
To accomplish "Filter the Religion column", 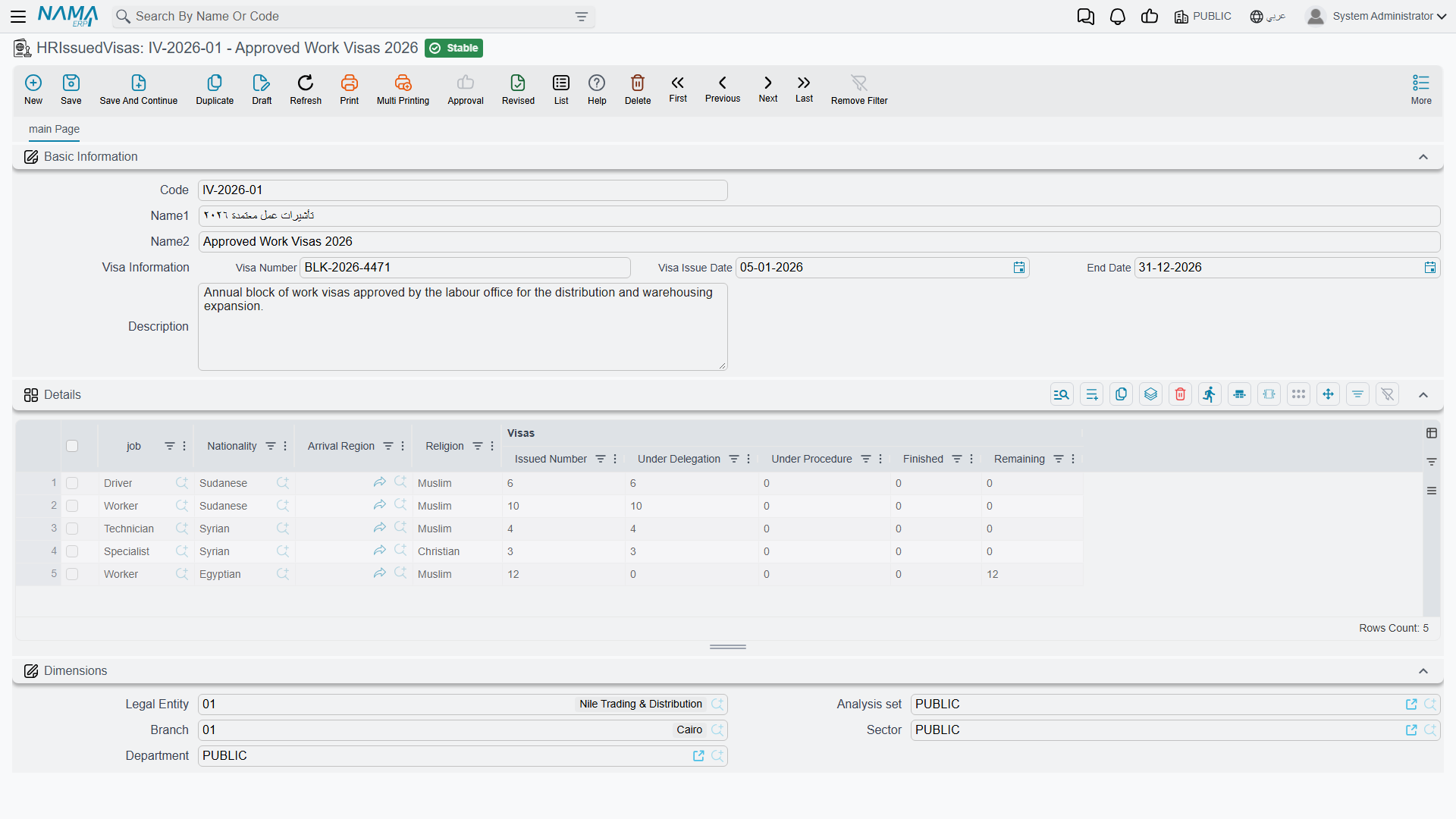I will click(478, 446).
